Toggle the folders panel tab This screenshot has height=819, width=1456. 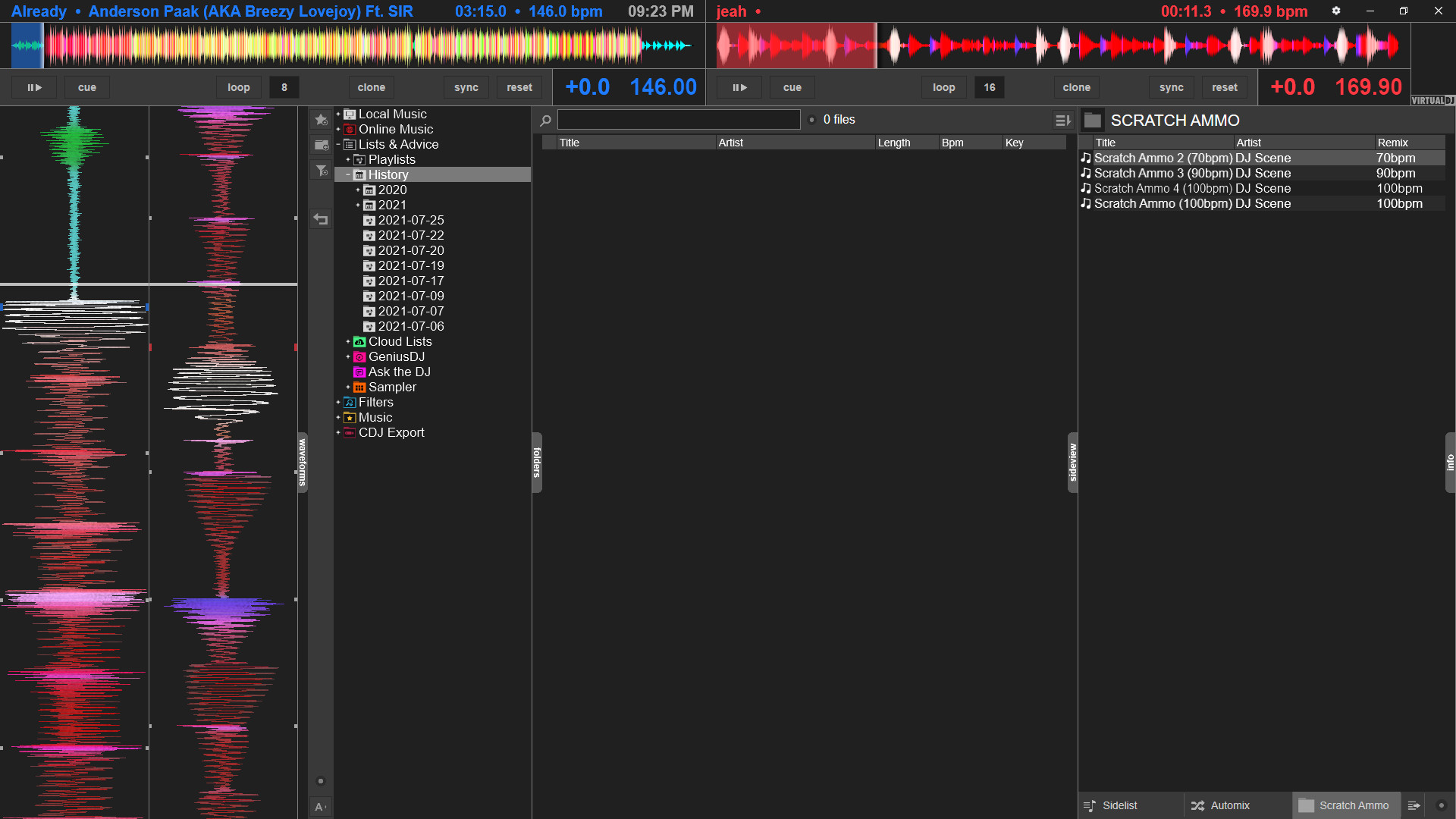click(x=537, y=463)
